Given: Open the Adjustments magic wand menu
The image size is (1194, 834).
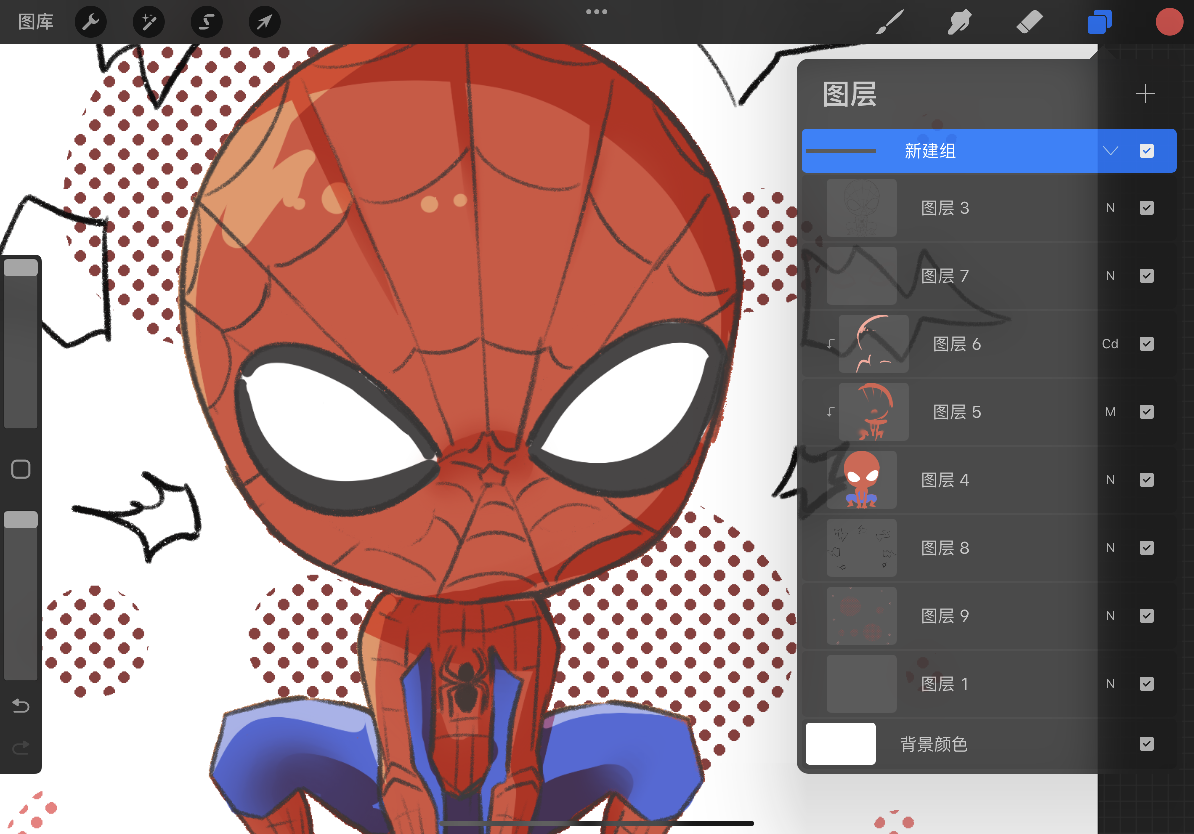Looking at the screenshot, I should (x=148, y=22).
